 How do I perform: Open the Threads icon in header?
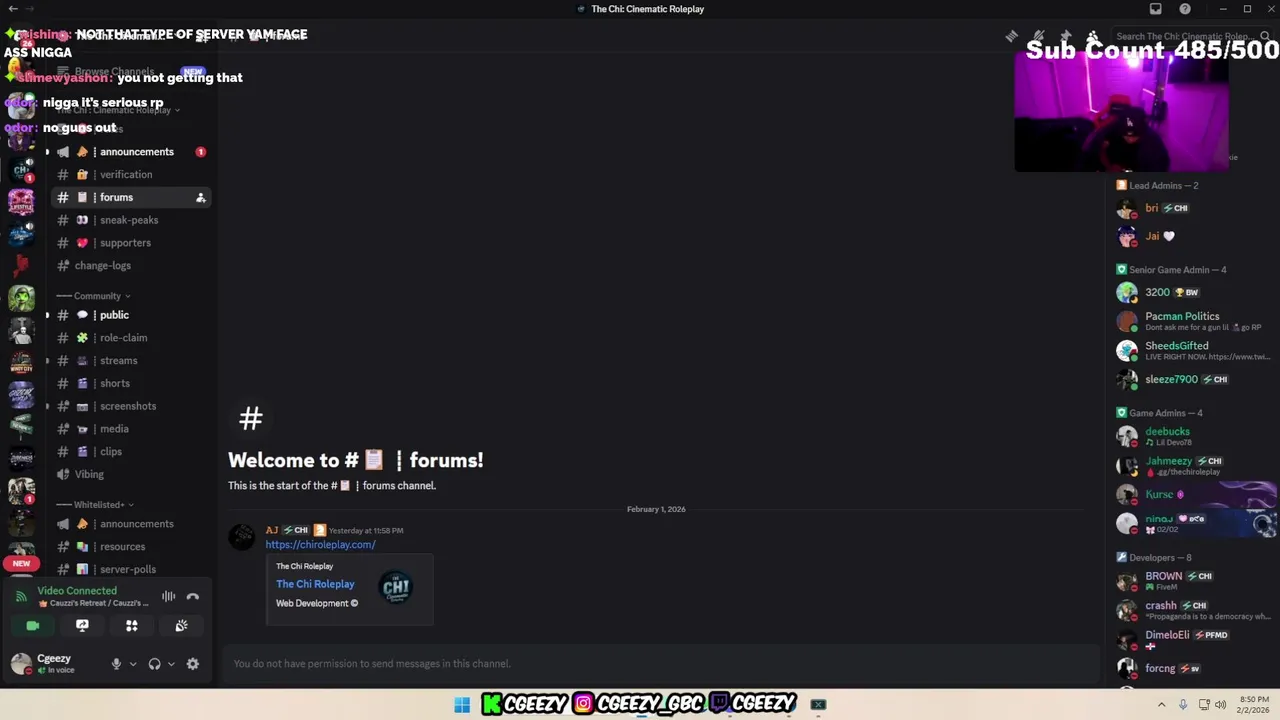click(x=1012, y=37)
